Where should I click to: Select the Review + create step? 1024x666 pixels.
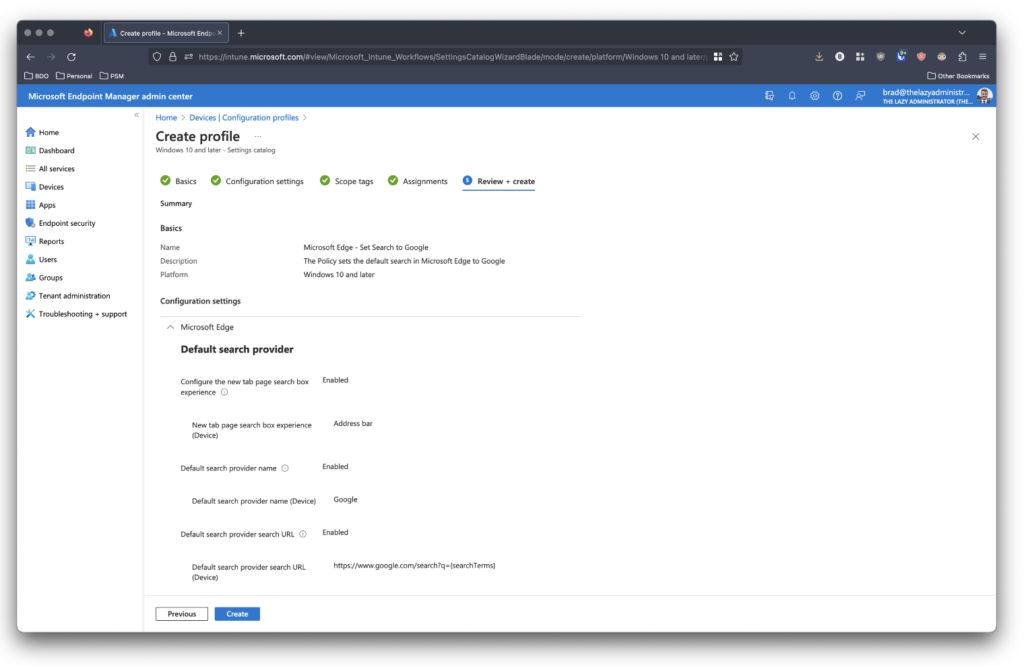pyautogui.click(x=499, y=181)
